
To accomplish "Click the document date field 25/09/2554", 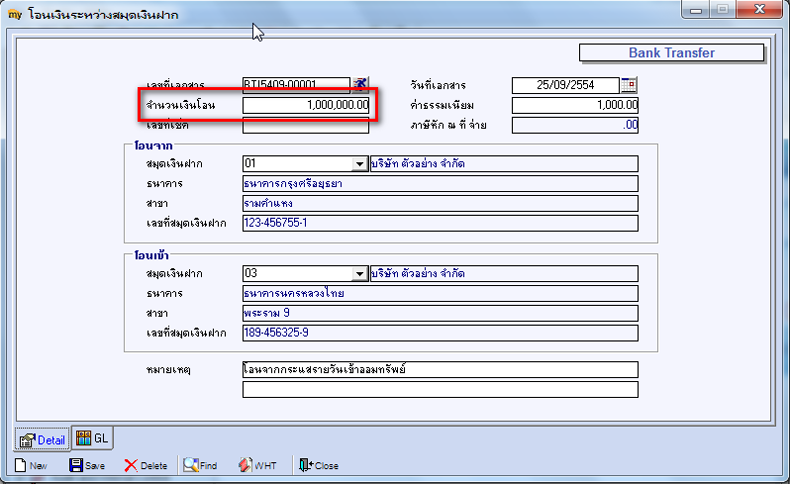I will point(565,85).
